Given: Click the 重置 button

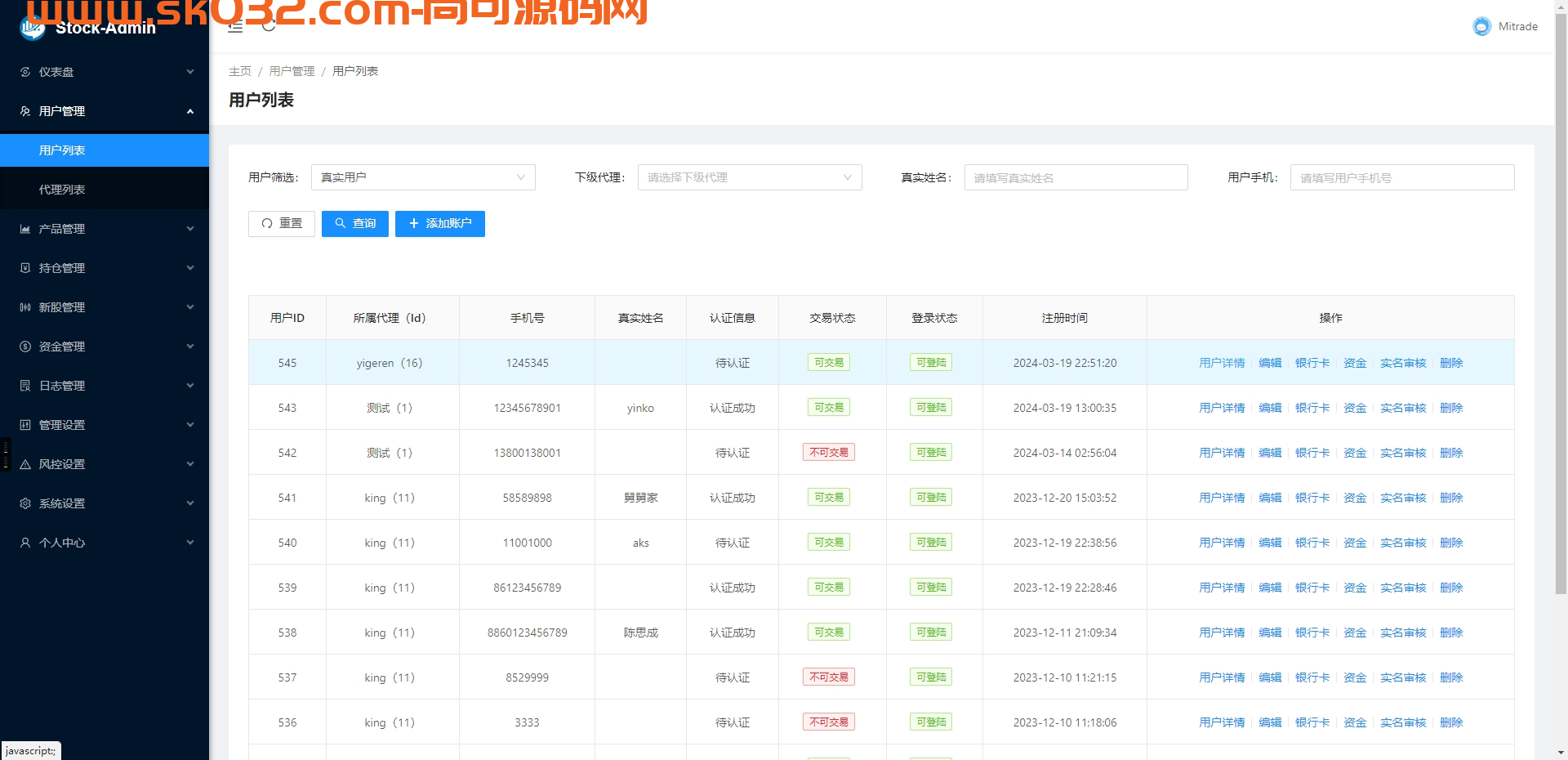Looking at the screenshot, I should pyautogui.click(x=282, y=224).
